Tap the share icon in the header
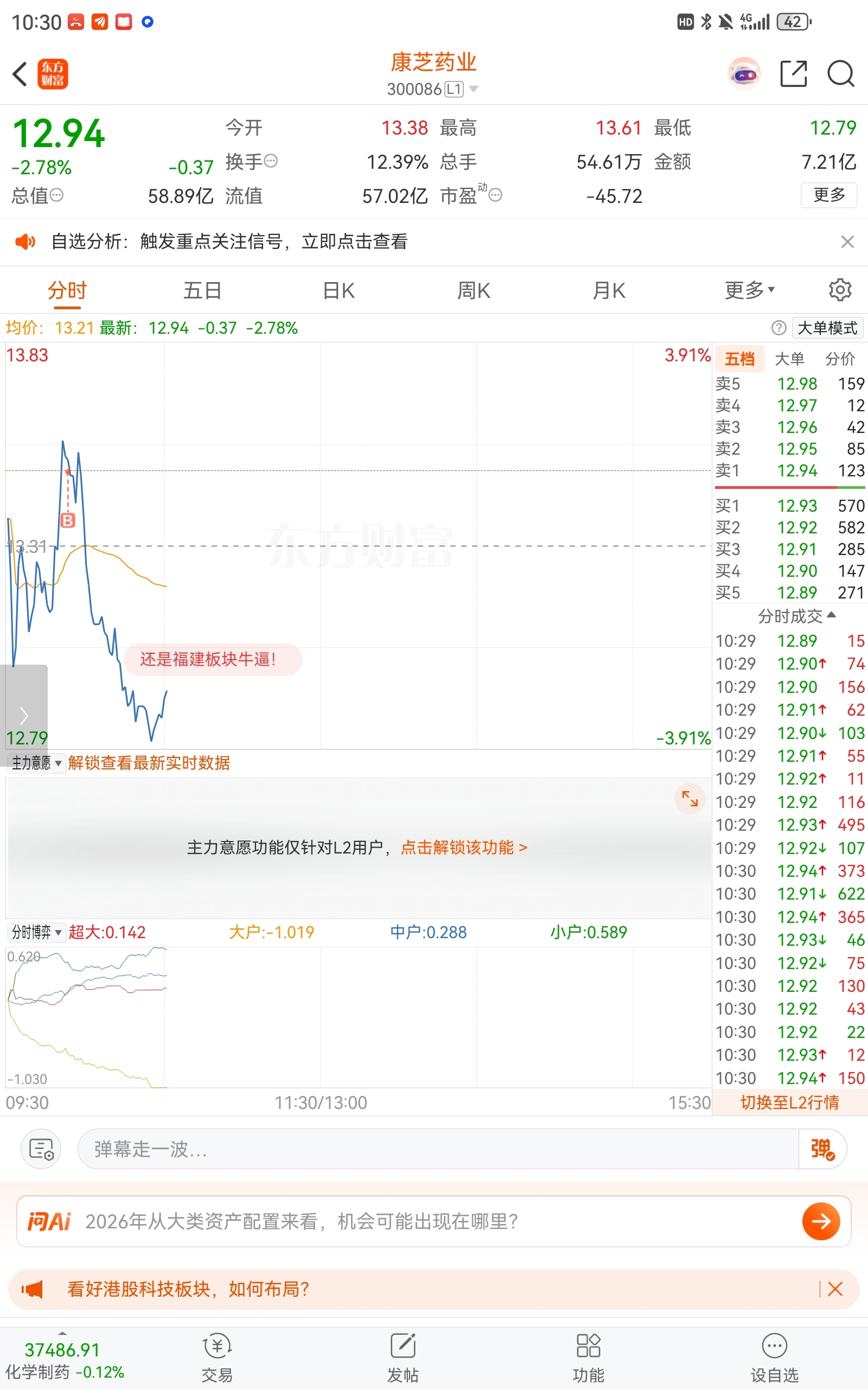 pos(794,74)
